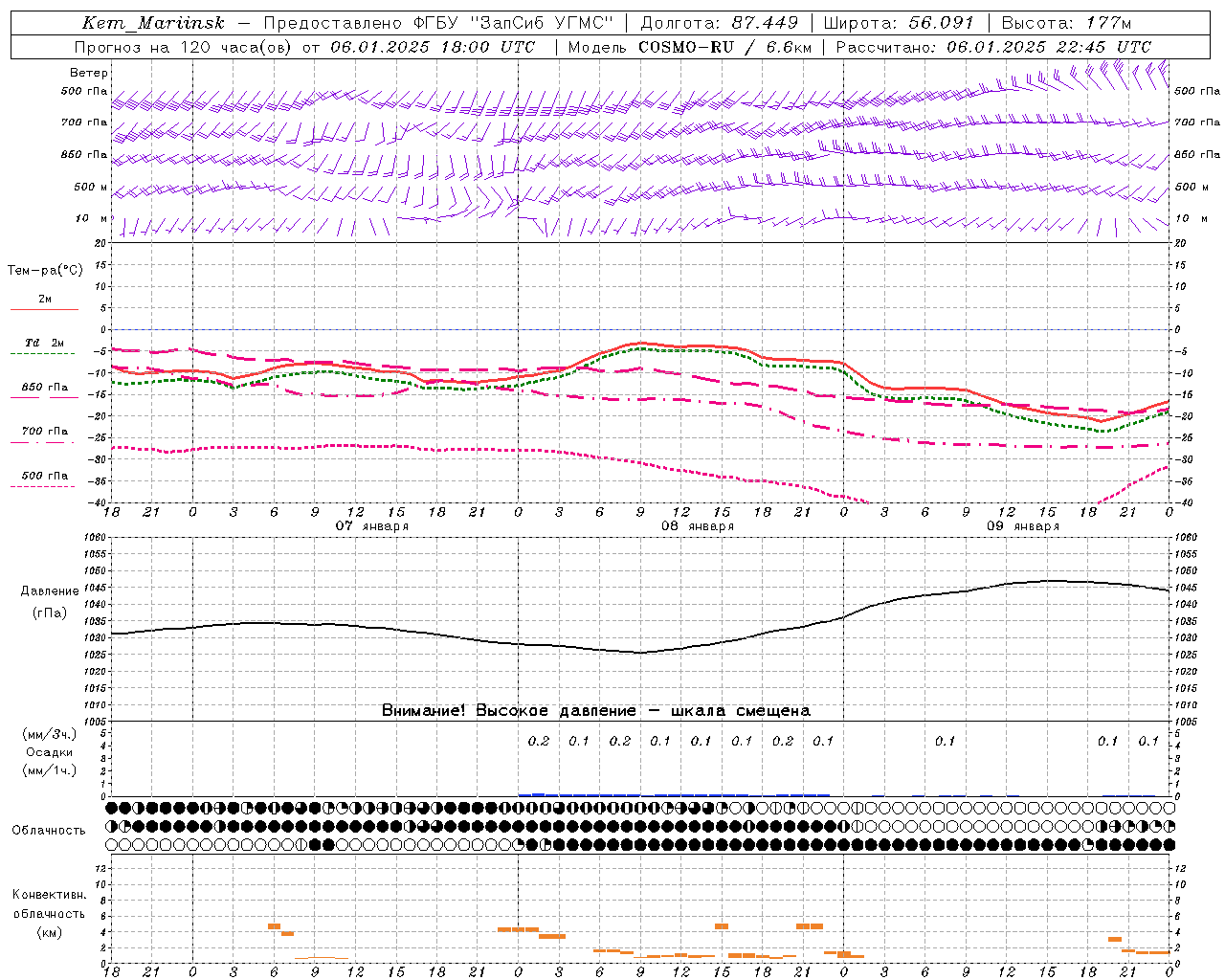The image size is (1225, 980).
Task: Click the Тем-ра(°C) axis title
Action: tap(45, 271)
